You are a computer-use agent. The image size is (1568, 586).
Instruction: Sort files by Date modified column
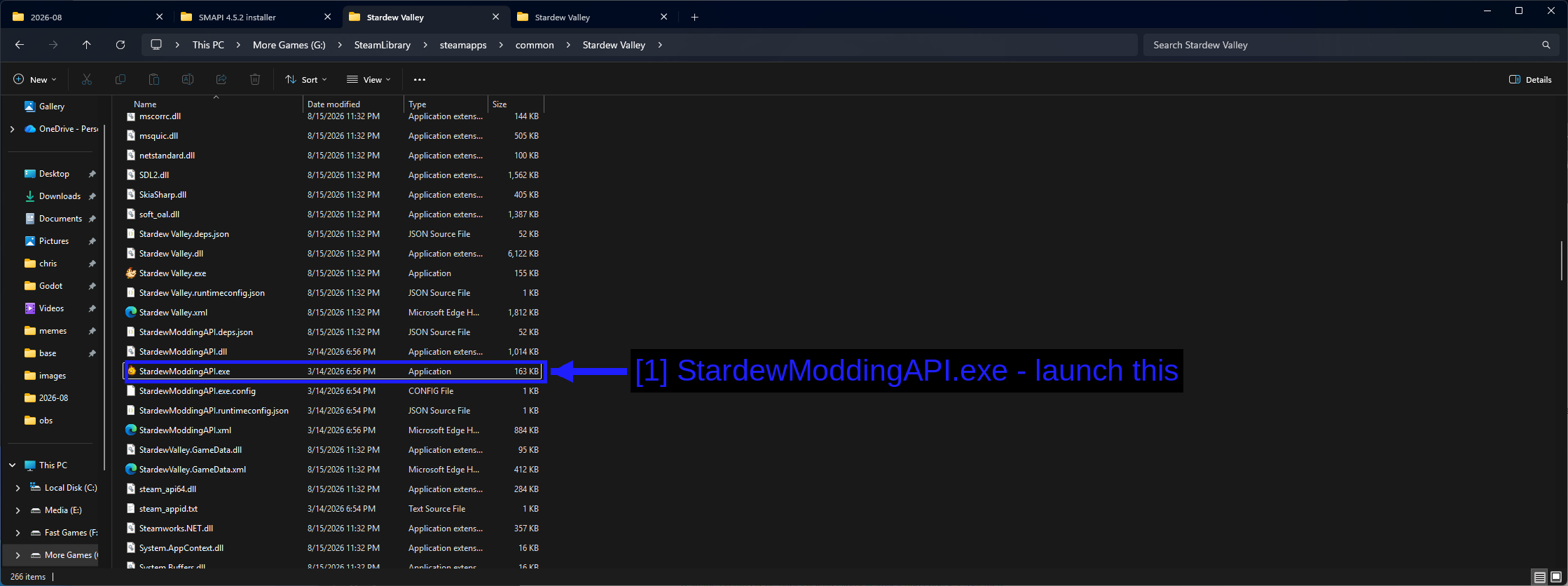(x=354, y=104)
